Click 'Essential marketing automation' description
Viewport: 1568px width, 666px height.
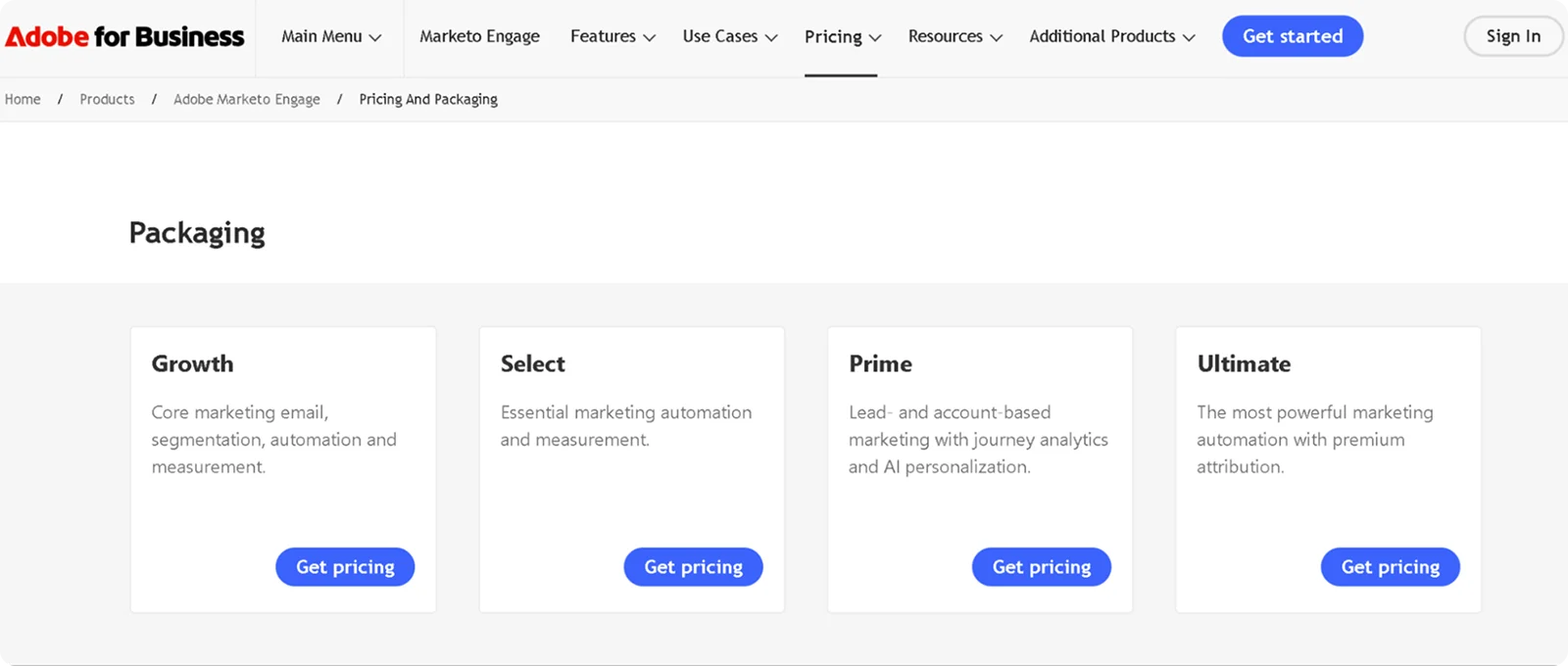tap(626, 426)
